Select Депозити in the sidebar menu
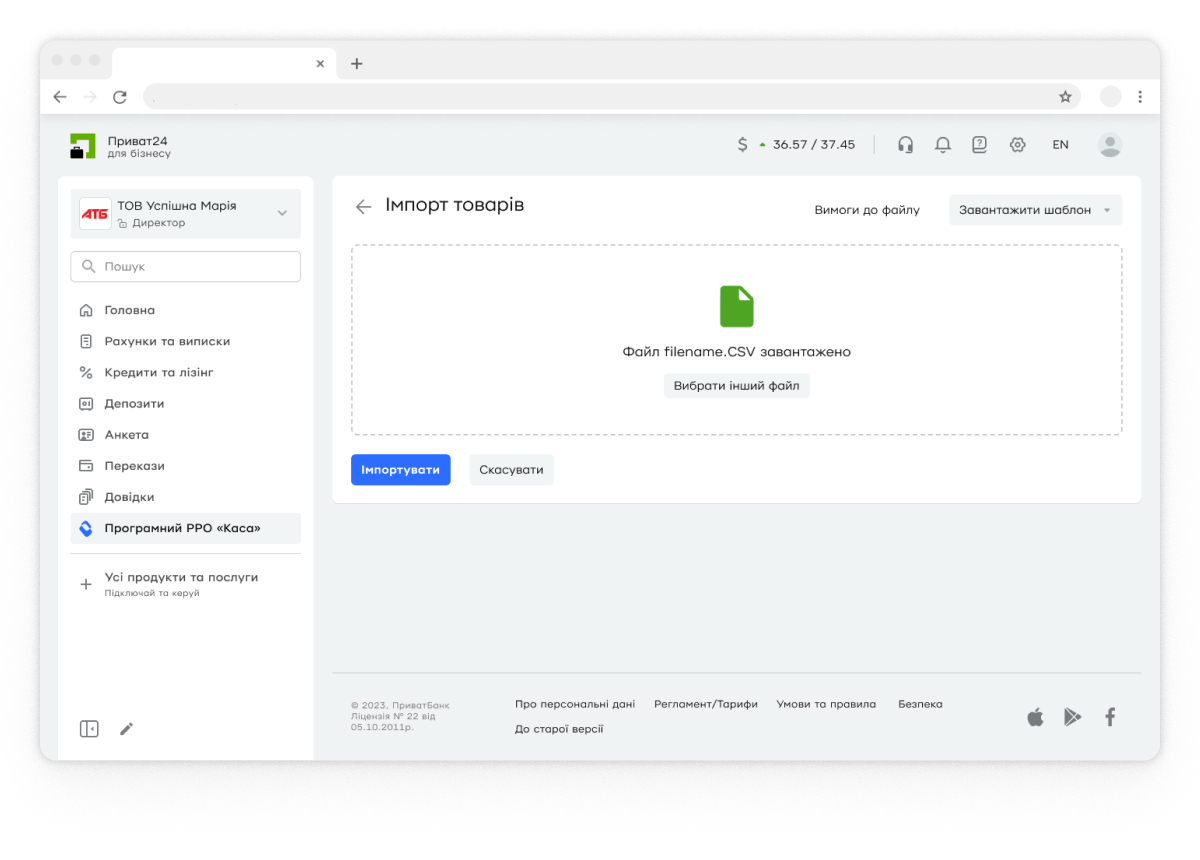1200x860 pixels. tap(134, 404)
